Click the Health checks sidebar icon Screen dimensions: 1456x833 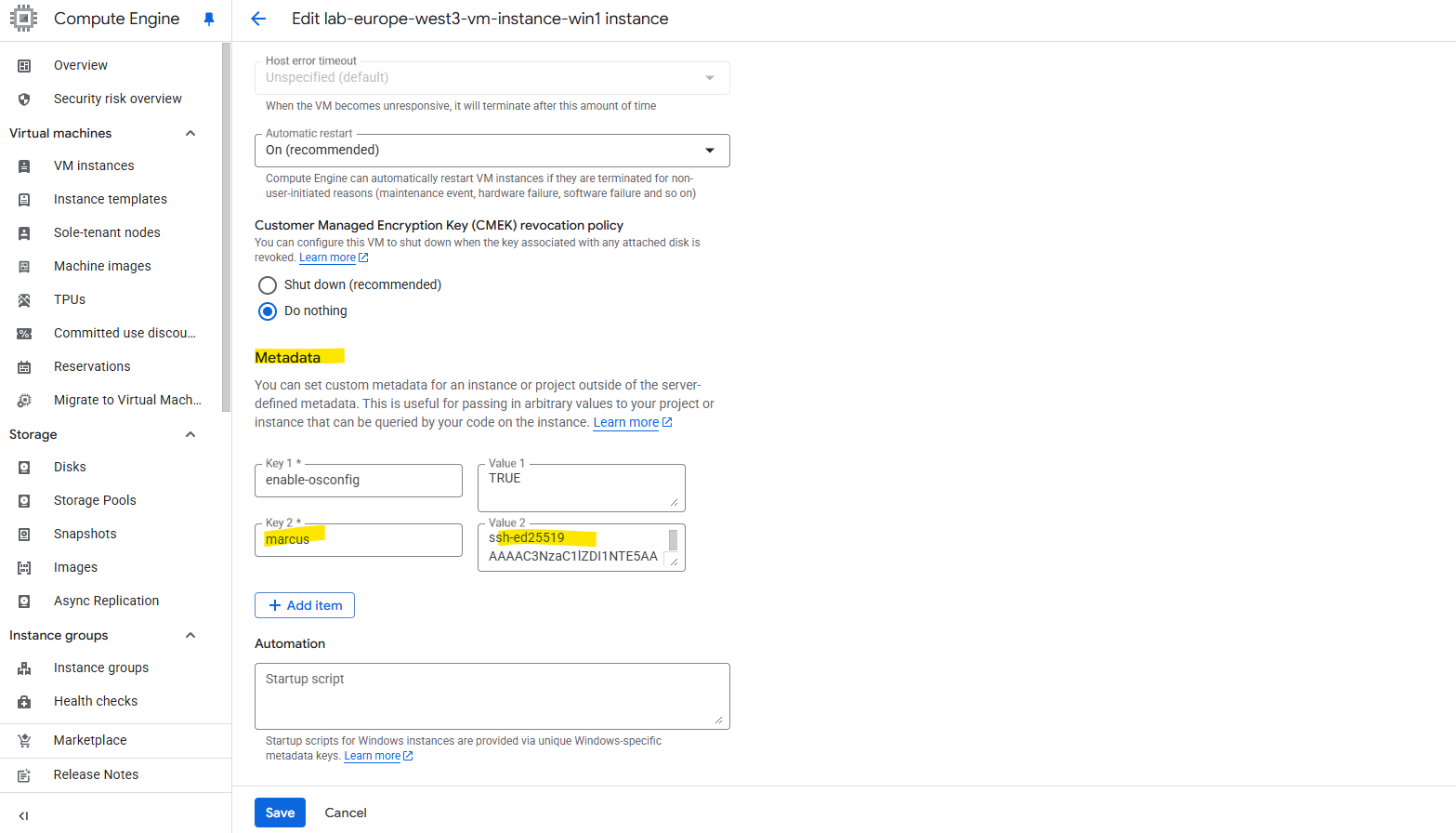(x=24, y=701)
